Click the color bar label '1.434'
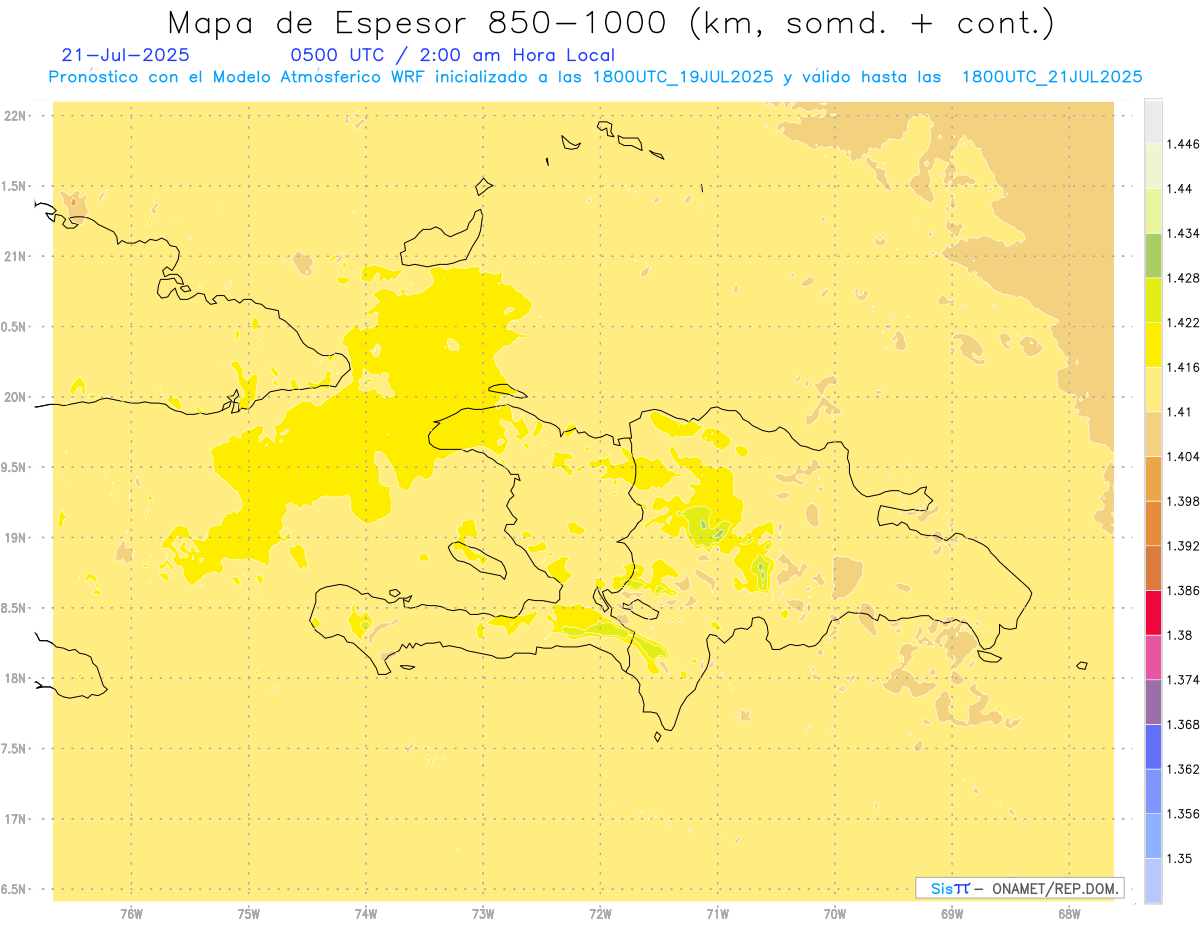The height and width of the screenshot is (927, 1200). [x=1183, y=233]
